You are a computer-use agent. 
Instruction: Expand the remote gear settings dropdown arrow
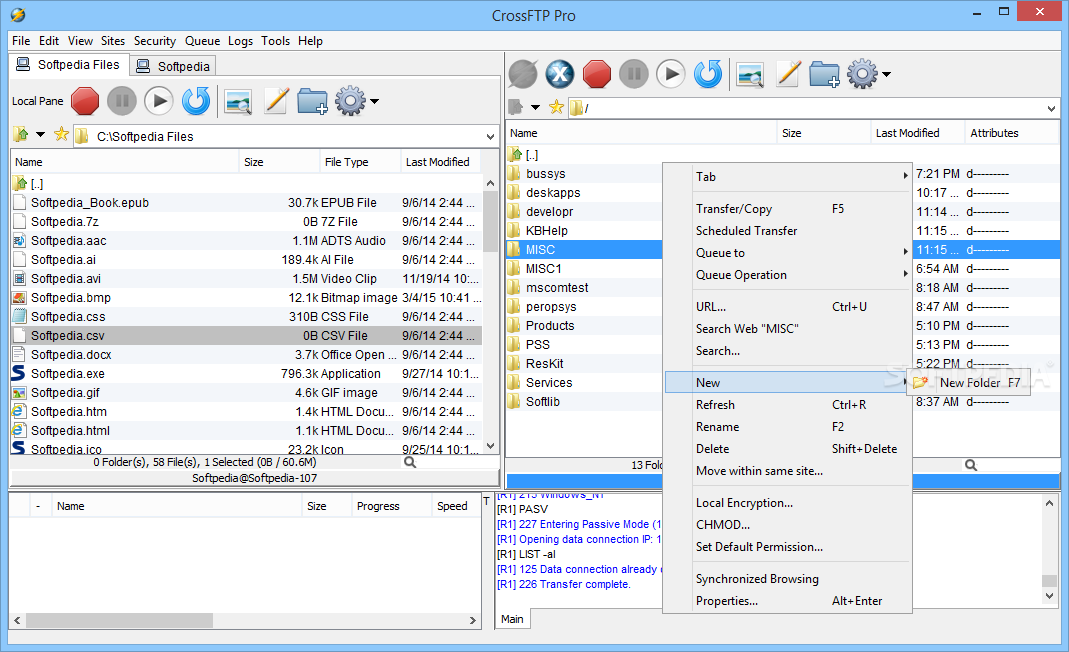886,74
